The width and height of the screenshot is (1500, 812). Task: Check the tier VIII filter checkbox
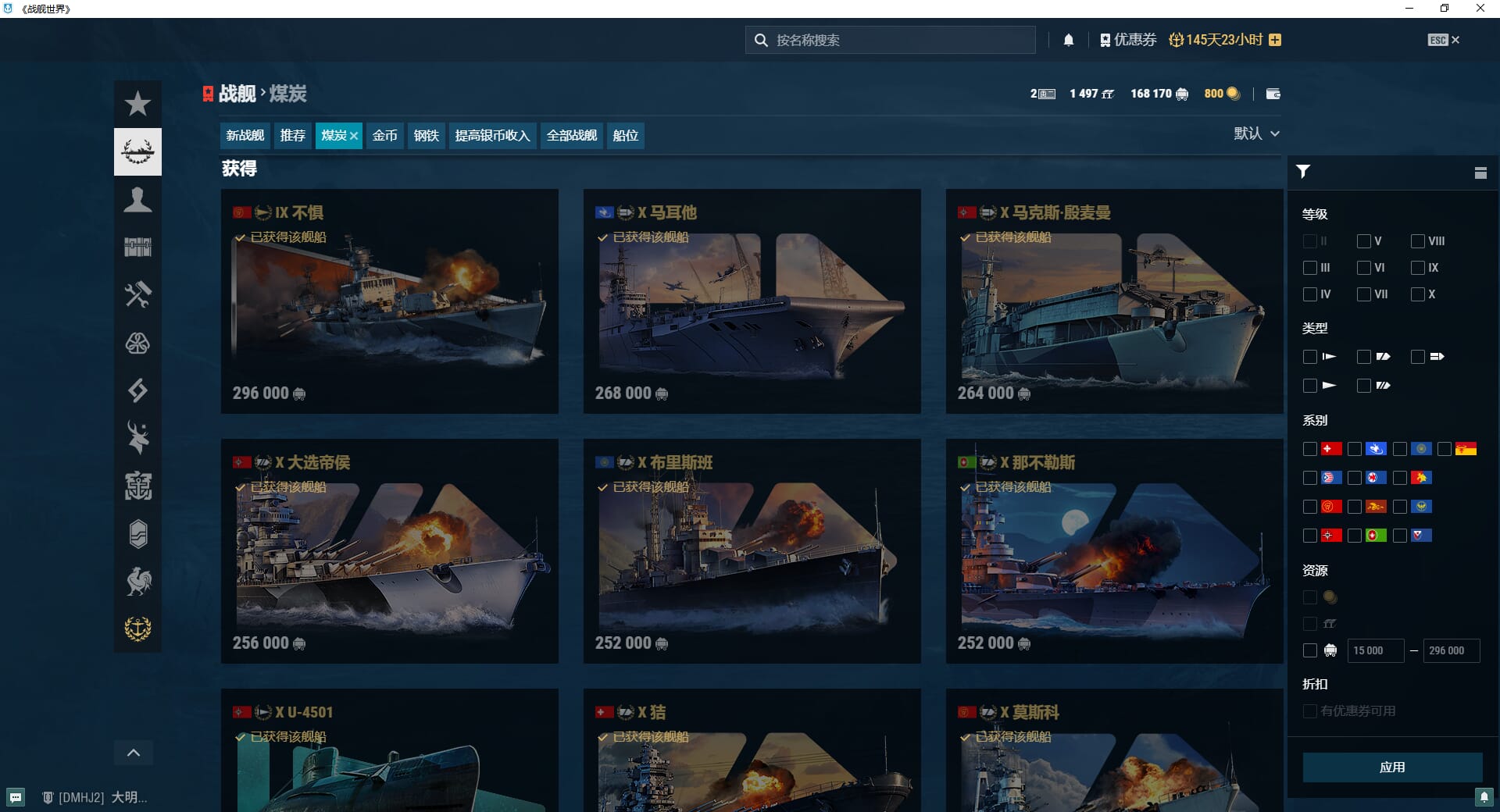[x=1418, y=241]
